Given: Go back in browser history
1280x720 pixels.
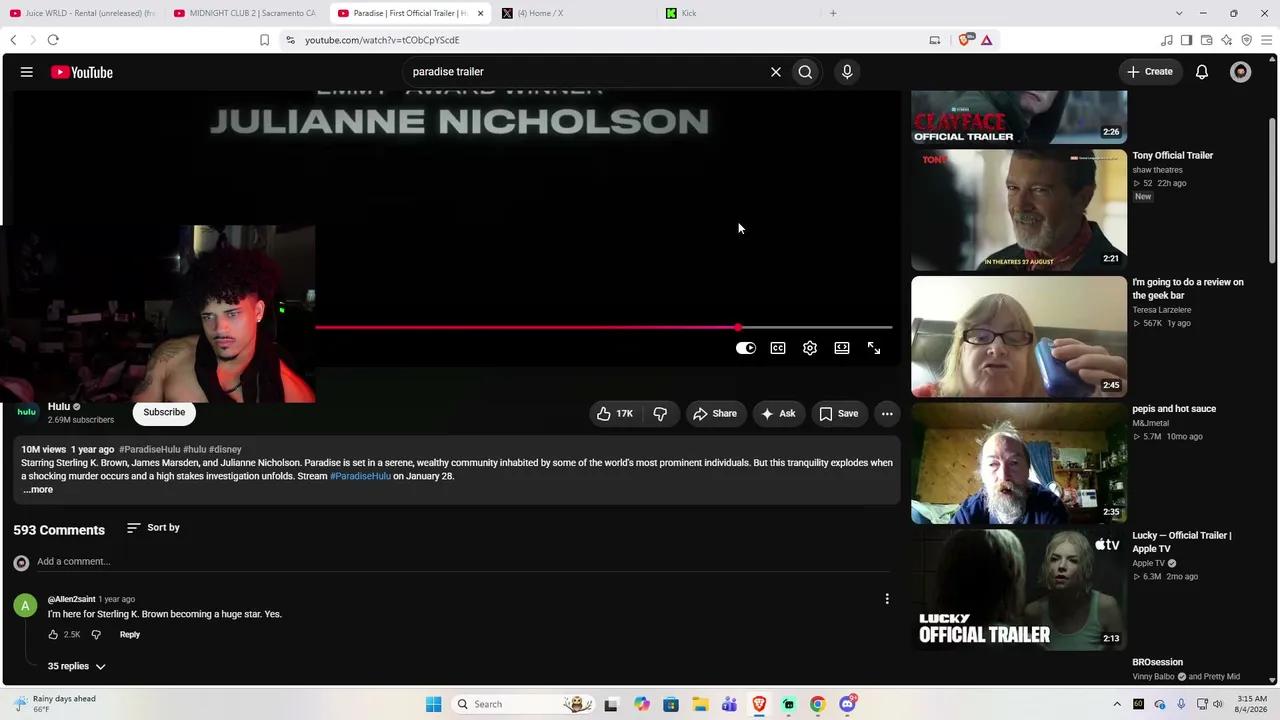Looking at the screenshot, I should click(x=13, y=40).
